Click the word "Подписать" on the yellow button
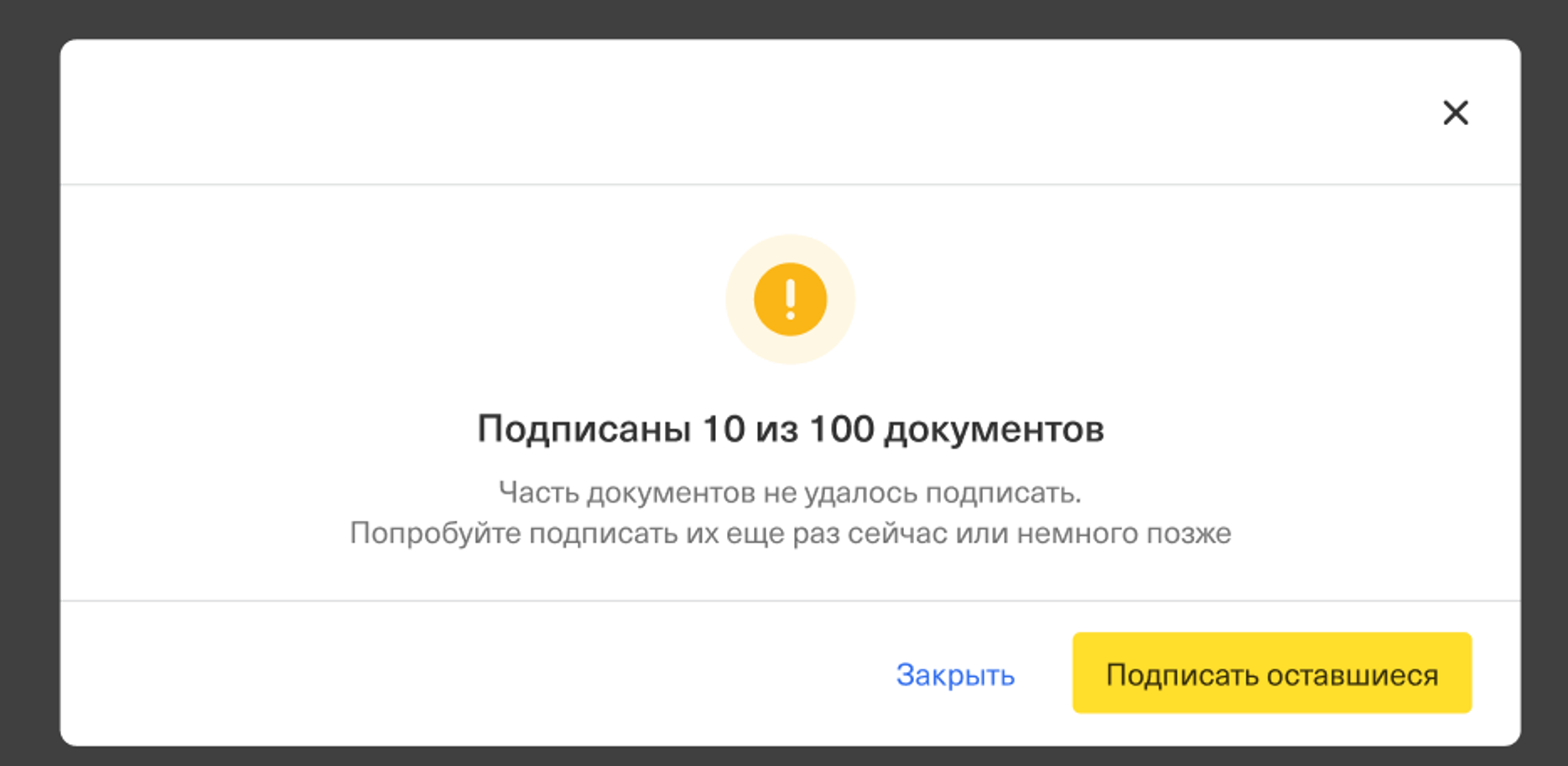This screenshot has height=766, width=1568. tap(1182, 675)
